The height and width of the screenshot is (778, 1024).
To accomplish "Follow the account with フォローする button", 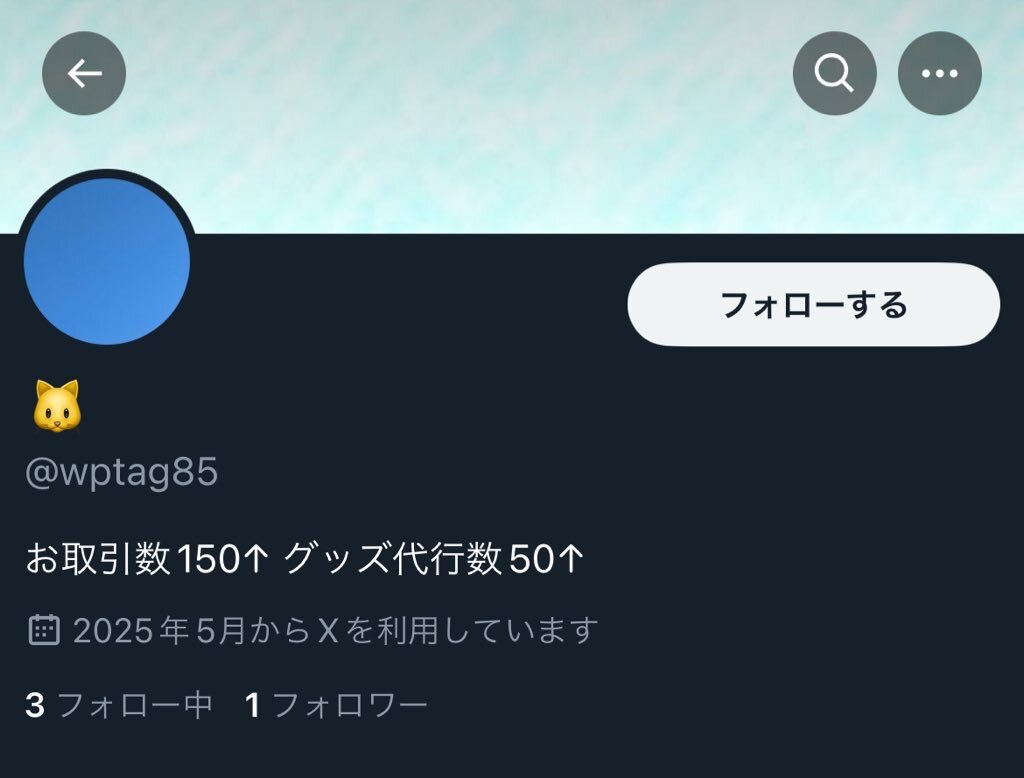I will tap(814, 304).
